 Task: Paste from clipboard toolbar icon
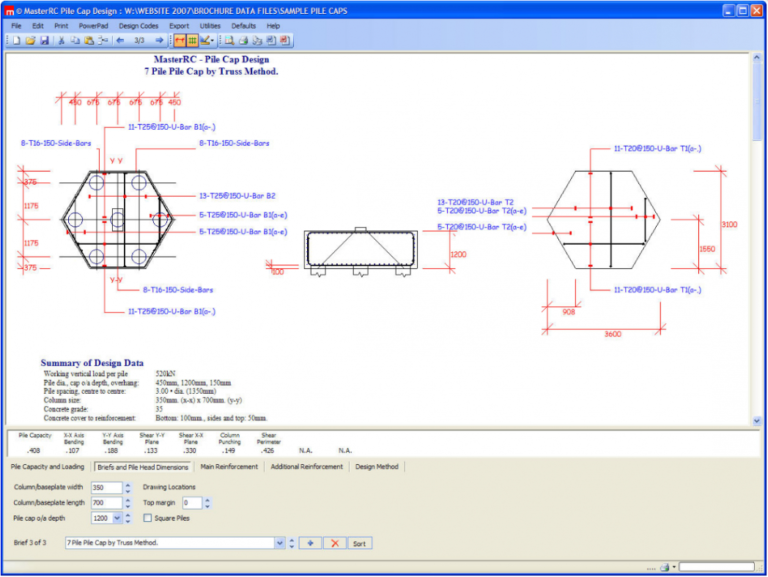(x=89, y=41)
